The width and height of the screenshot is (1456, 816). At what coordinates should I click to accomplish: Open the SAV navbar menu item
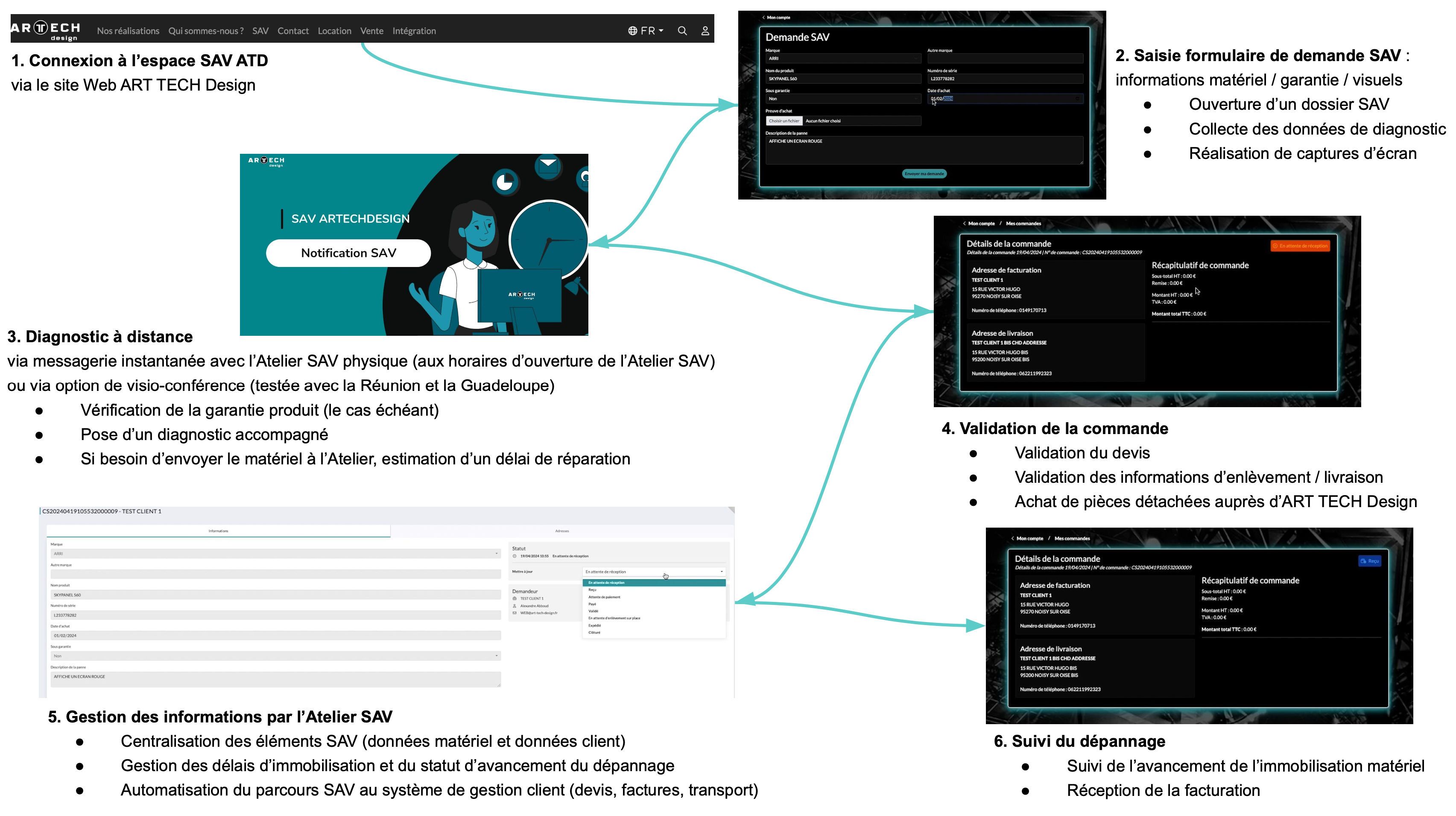click(260, 30)
